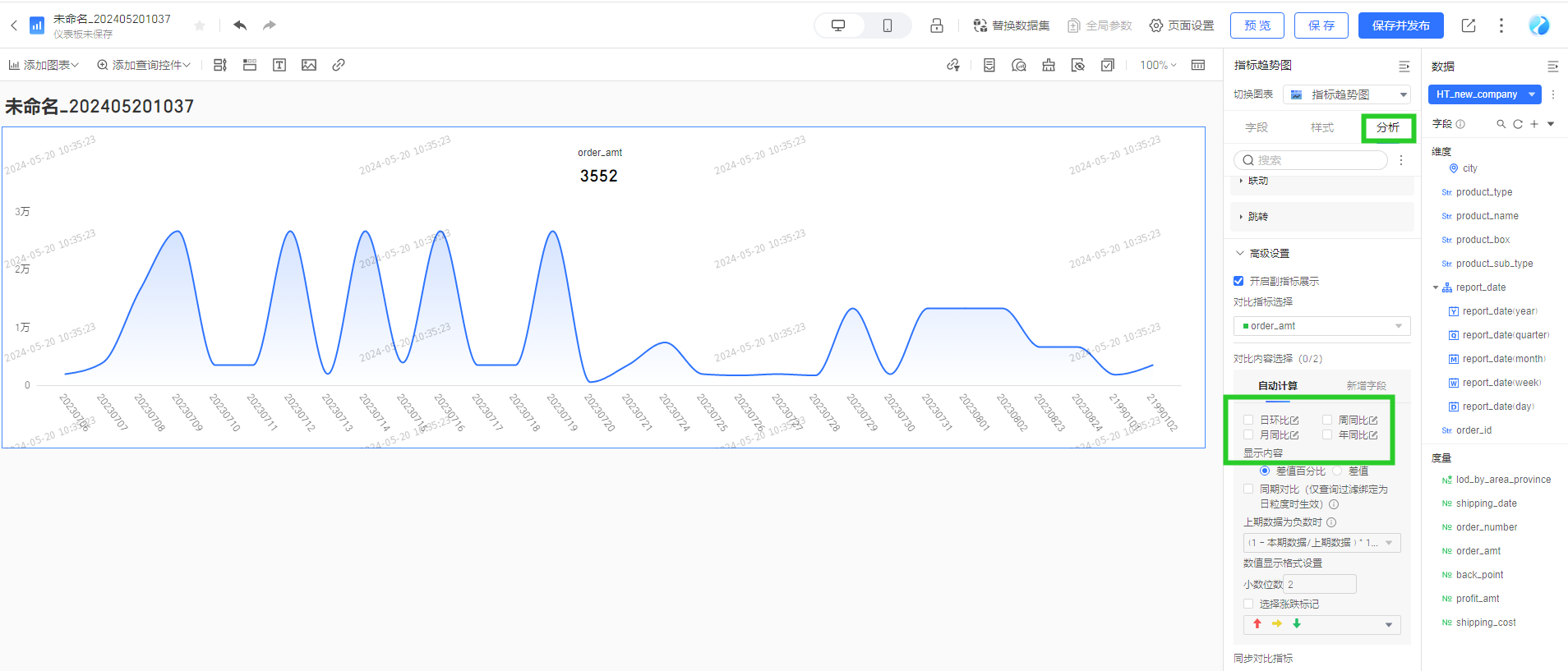The width and height of the screenshot is (1568, 671).
Task: Click the 保存并发布 button
Action: tap(1400, 25)
